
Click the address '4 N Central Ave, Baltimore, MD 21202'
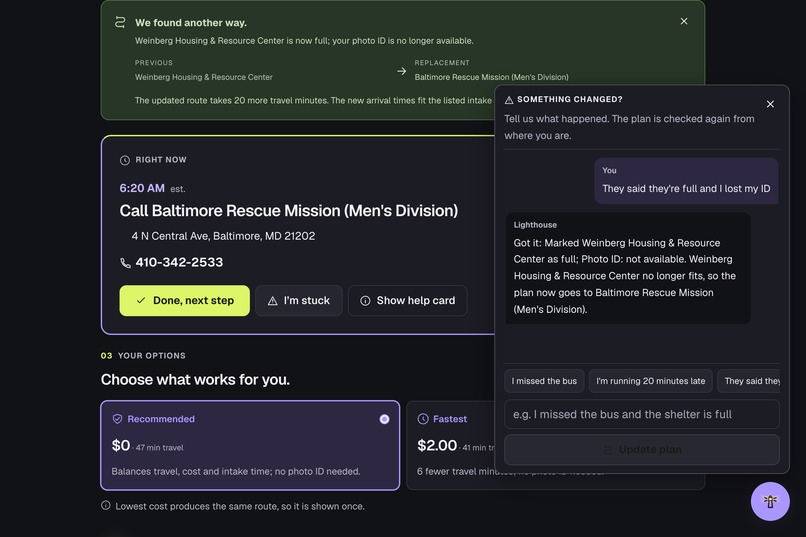point(223,236)
